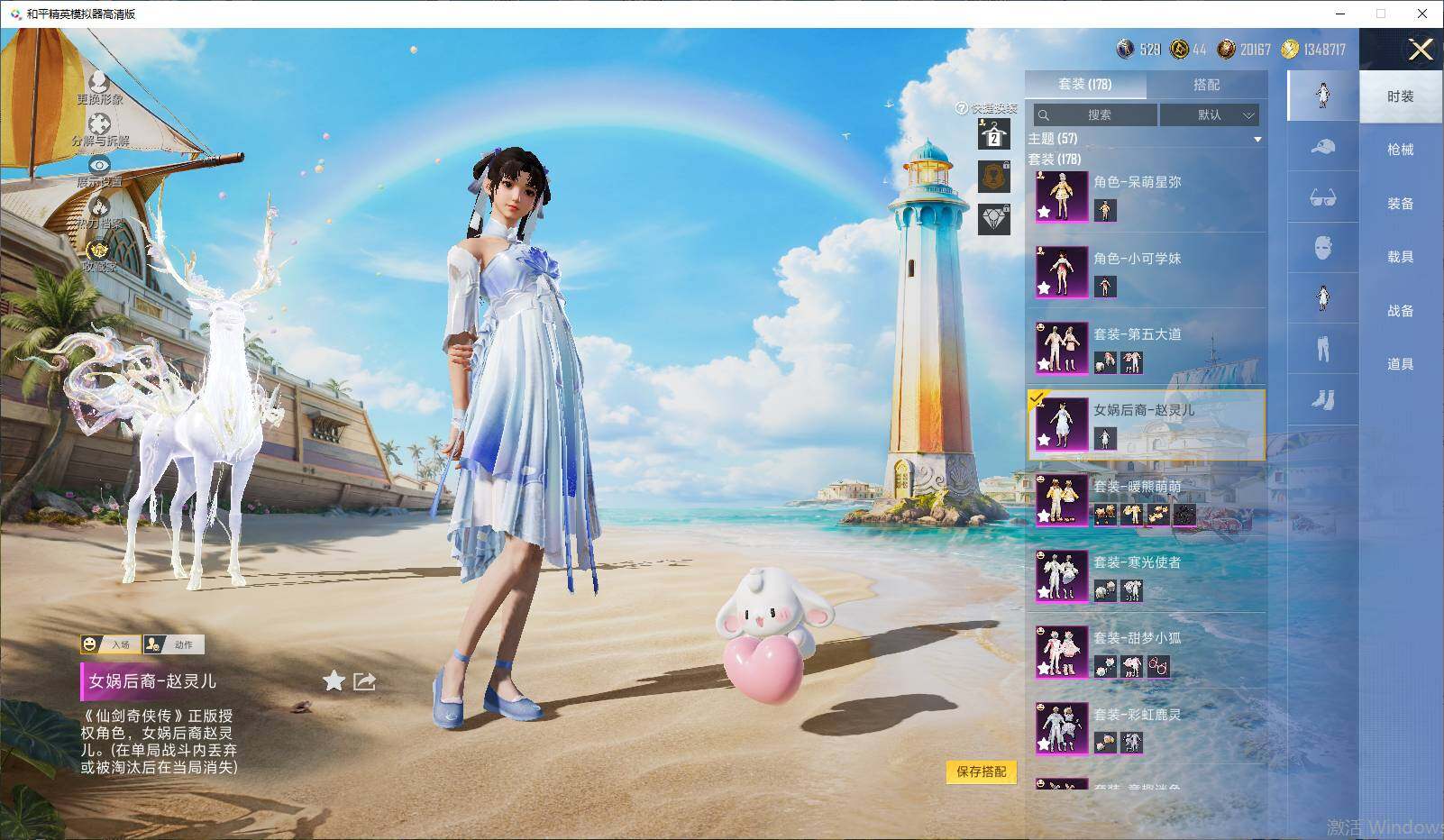Click the 角色-呆萌星弥 component item icon
1444x840 pixels.
click(x=1105, y=211)
